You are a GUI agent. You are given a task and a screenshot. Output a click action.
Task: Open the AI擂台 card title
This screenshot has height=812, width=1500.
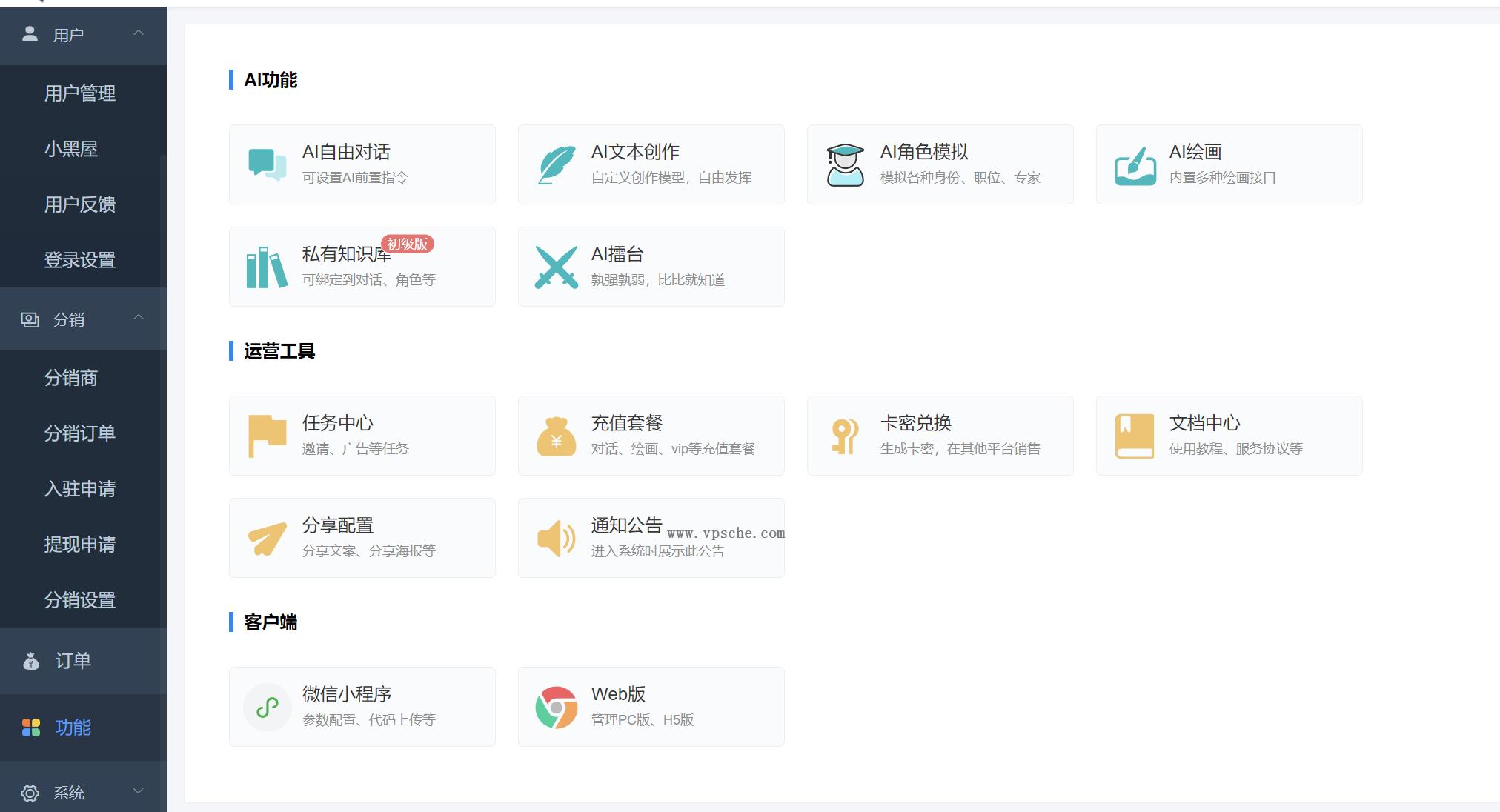(x=617, y=254)
